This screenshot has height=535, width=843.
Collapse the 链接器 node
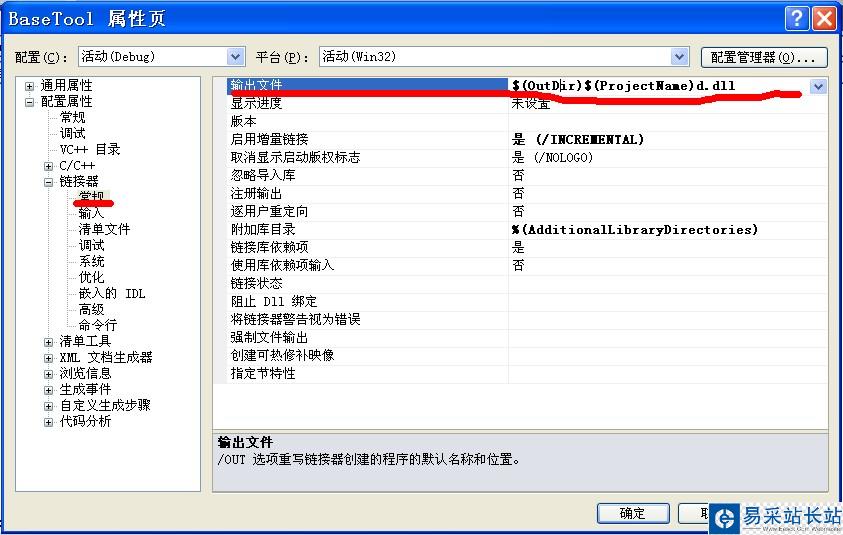tap(48, 182)
